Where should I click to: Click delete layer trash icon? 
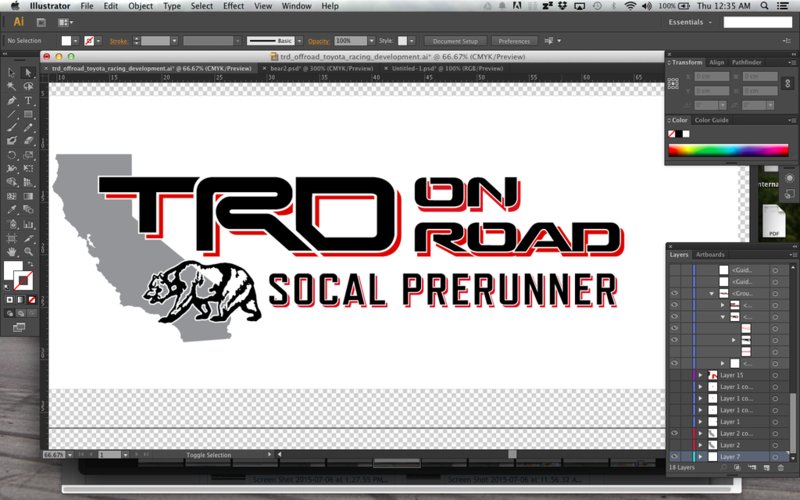pos(781,467)
